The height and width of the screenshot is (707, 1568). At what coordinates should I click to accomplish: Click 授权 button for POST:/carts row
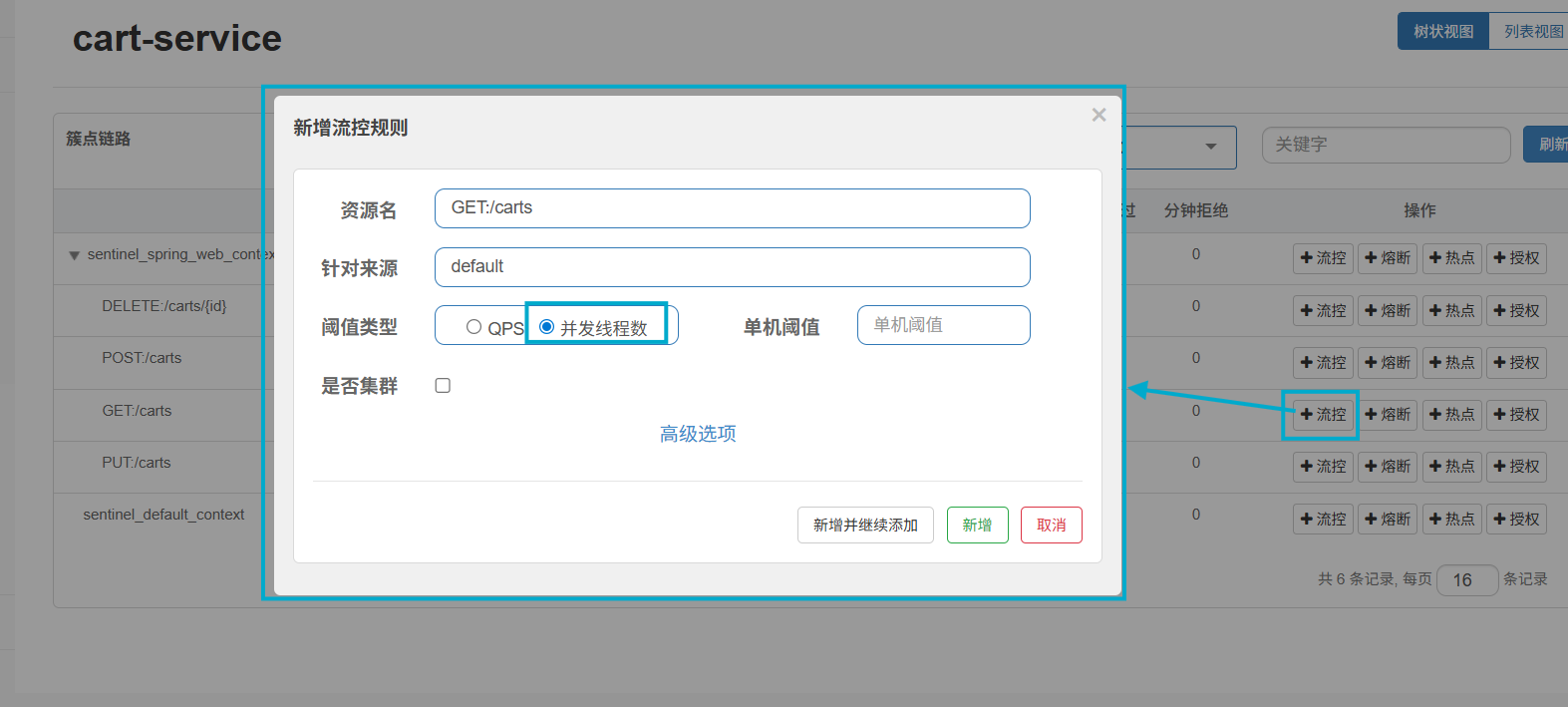click(1516, 362)
